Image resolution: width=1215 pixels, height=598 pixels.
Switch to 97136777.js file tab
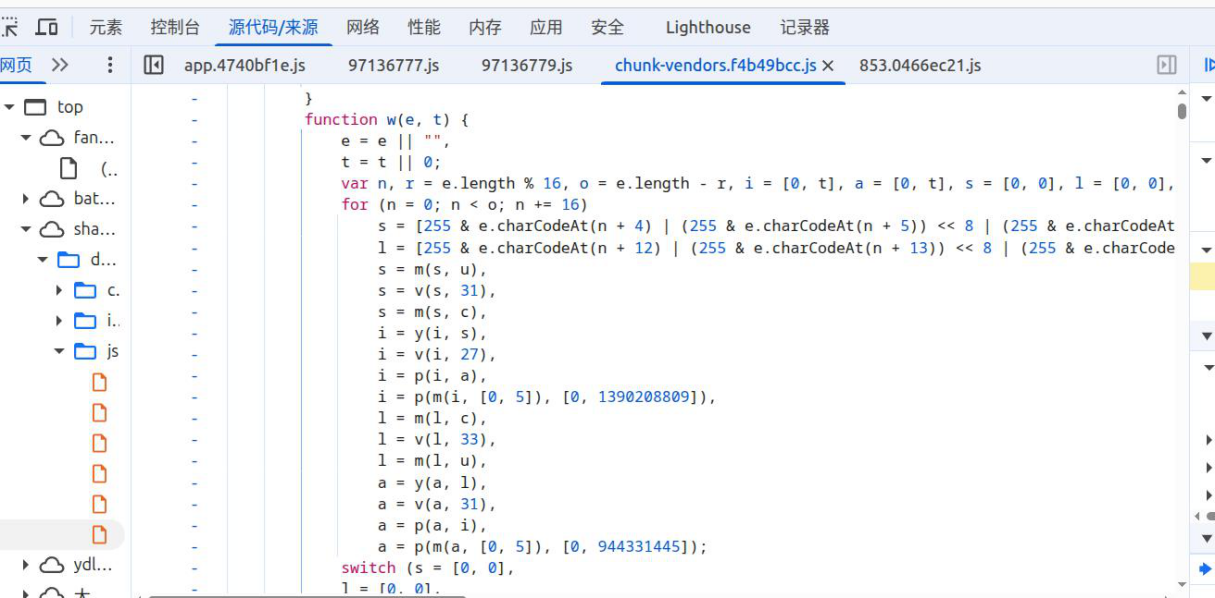pos(394,66)
